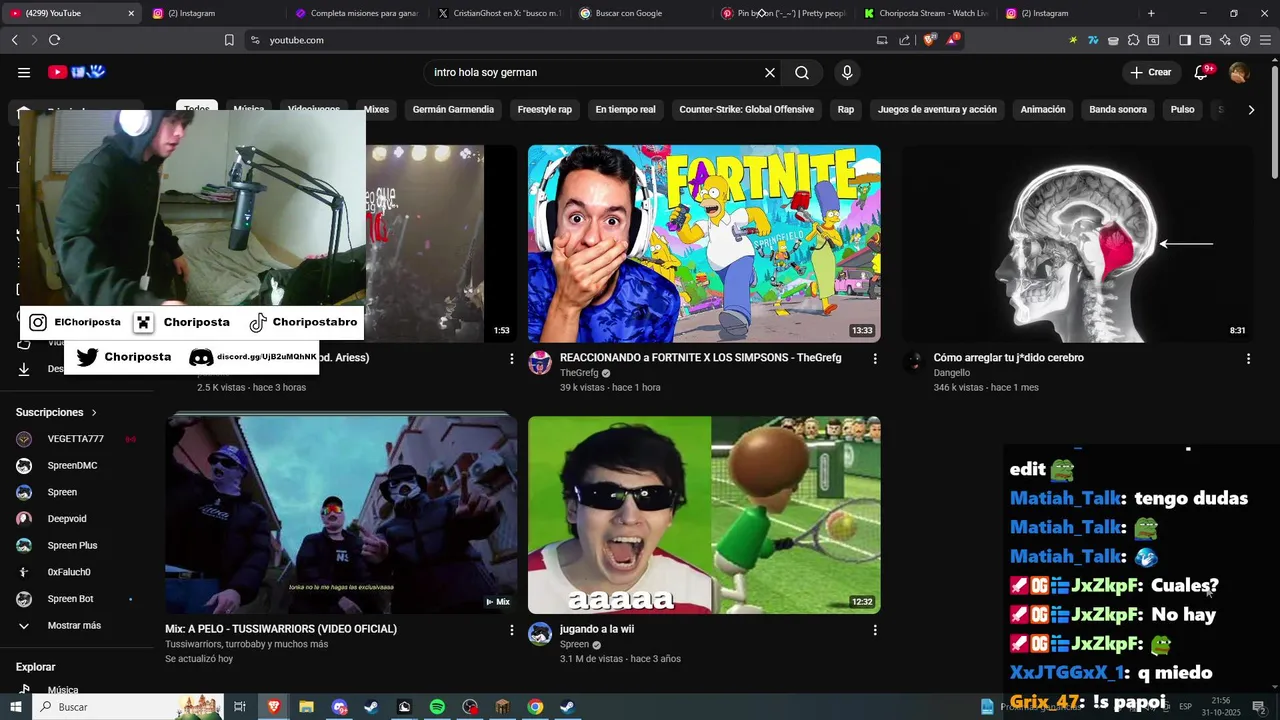Screen dimensions: 1280x720
Task: Clear the search box text
Action: (x=770, y=72)
